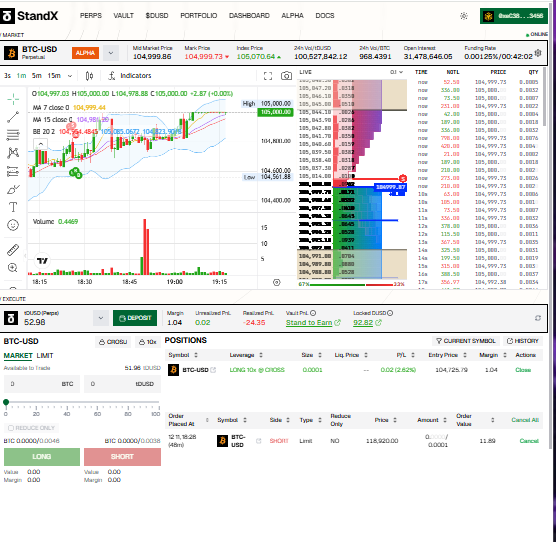
Task: Select the crosshair cursor tool
Action: click(x=13, y=99)
